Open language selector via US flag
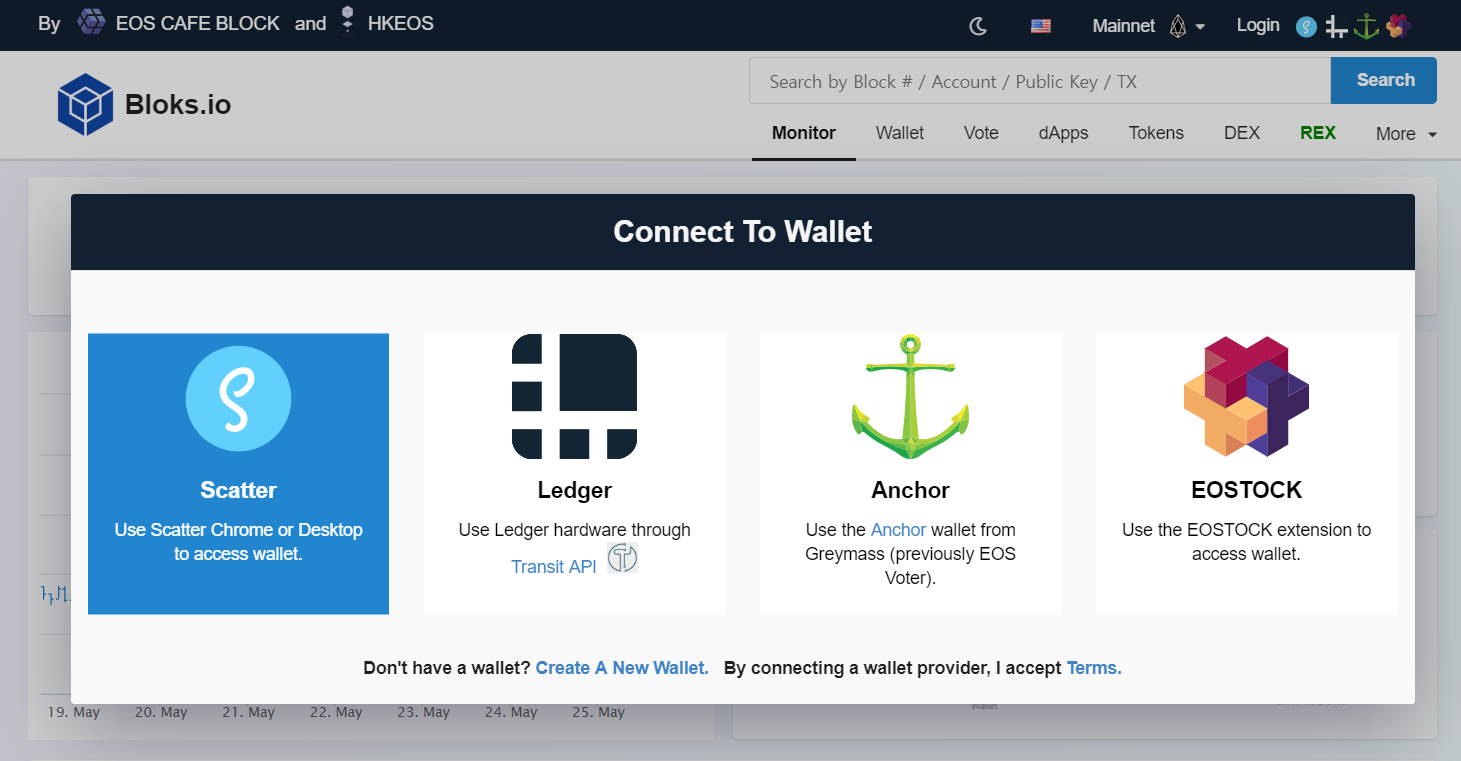The height and width of the screenshot is (761, 1461). click(1041, 26)
